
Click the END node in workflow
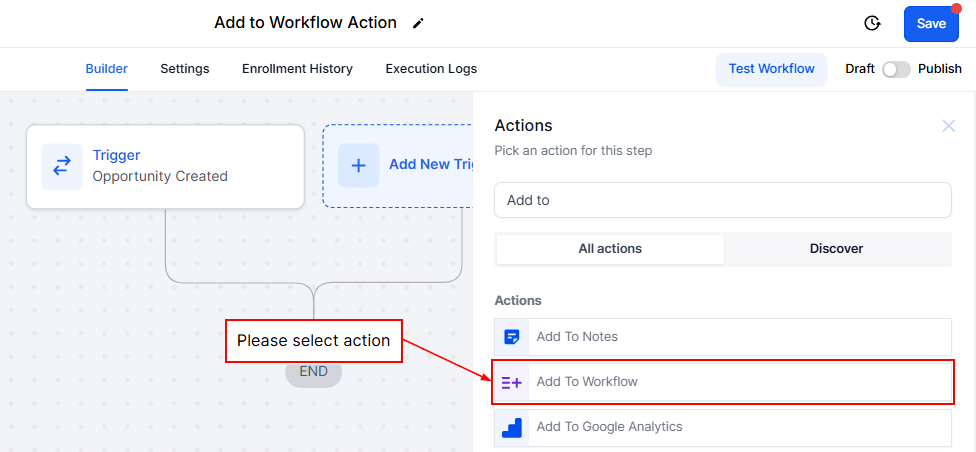pos(313,371)
